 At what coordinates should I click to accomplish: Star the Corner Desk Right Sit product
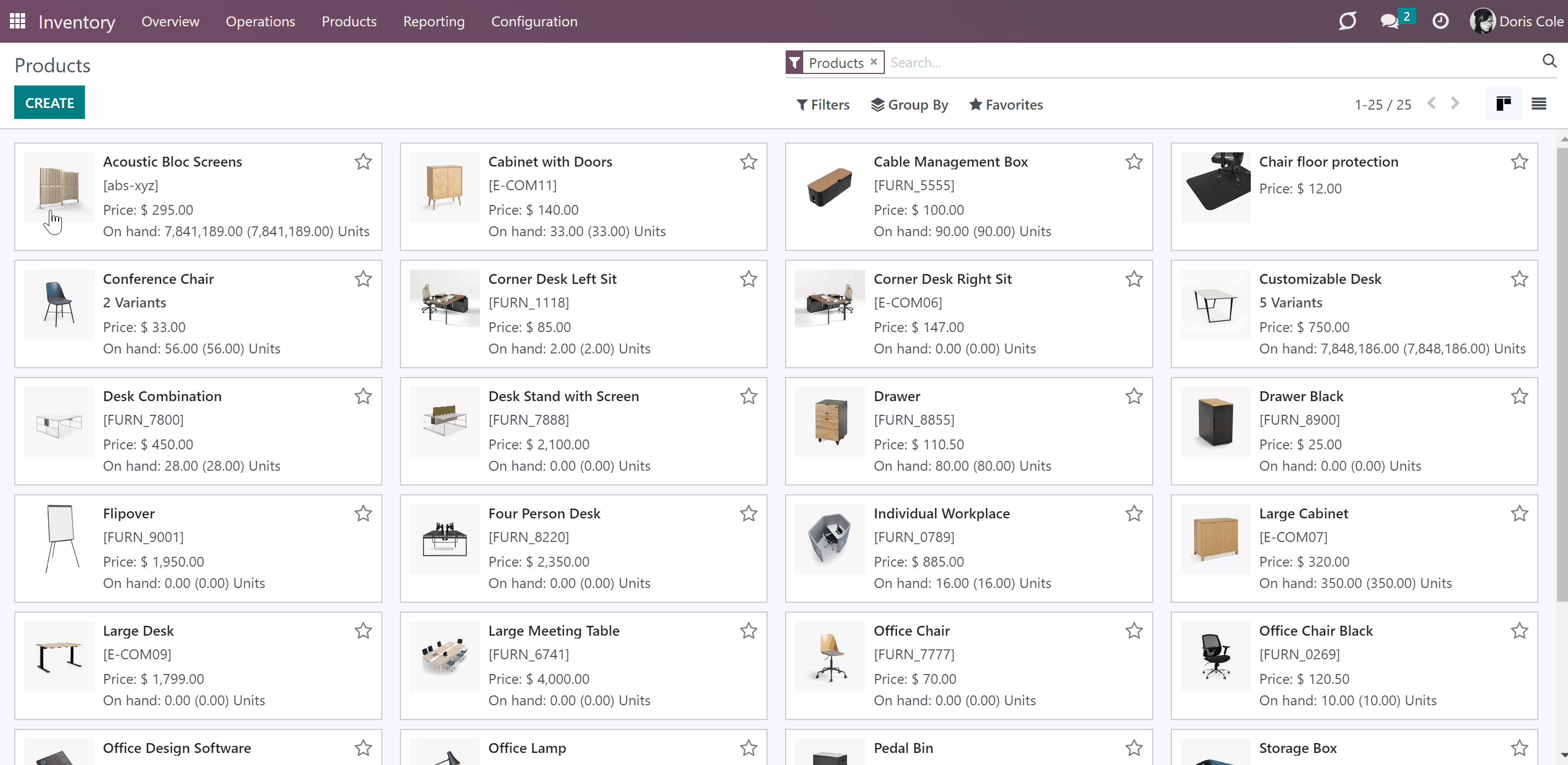coord(1134,279)
